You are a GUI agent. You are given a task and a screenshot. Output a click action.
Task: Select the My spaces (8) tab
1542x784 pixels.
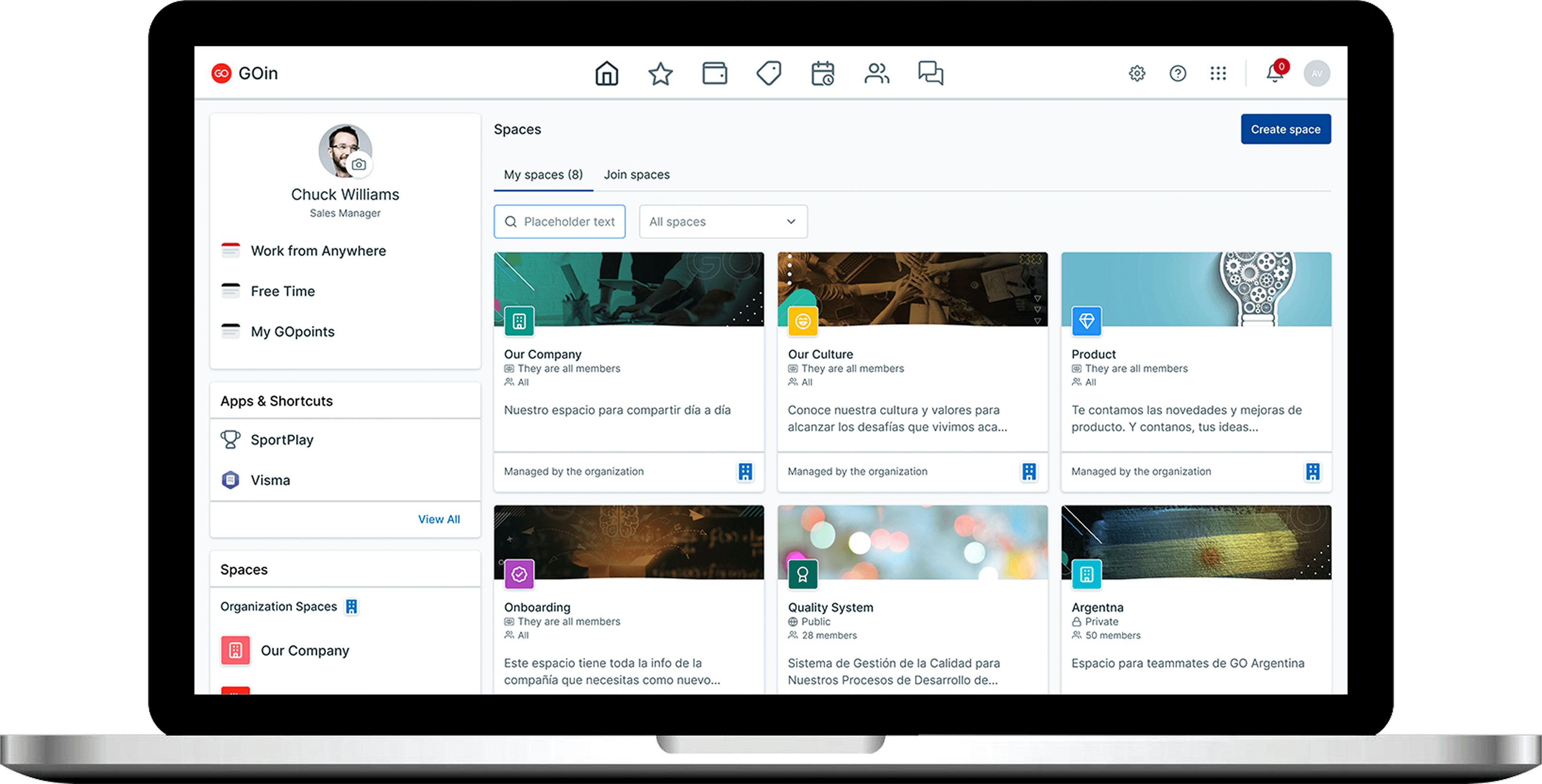(x=543, y=175)
